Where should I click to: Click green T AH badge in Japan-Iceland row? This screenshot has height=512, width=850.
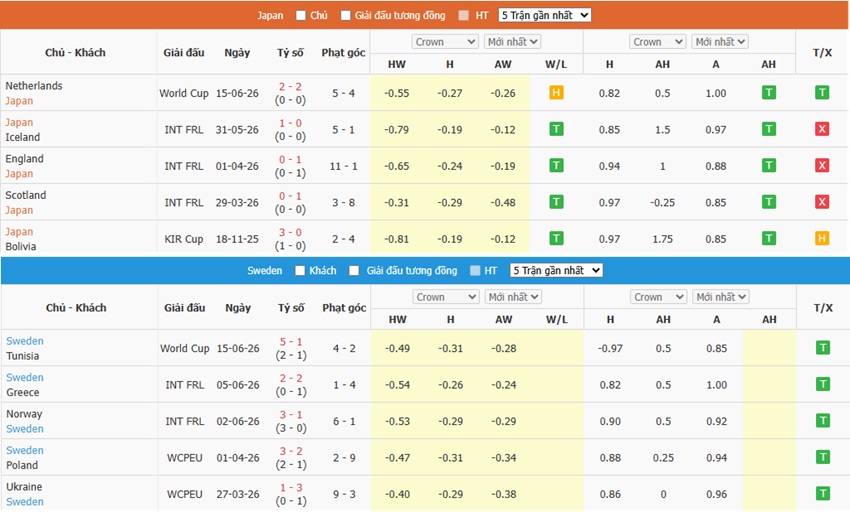point(768,129)
